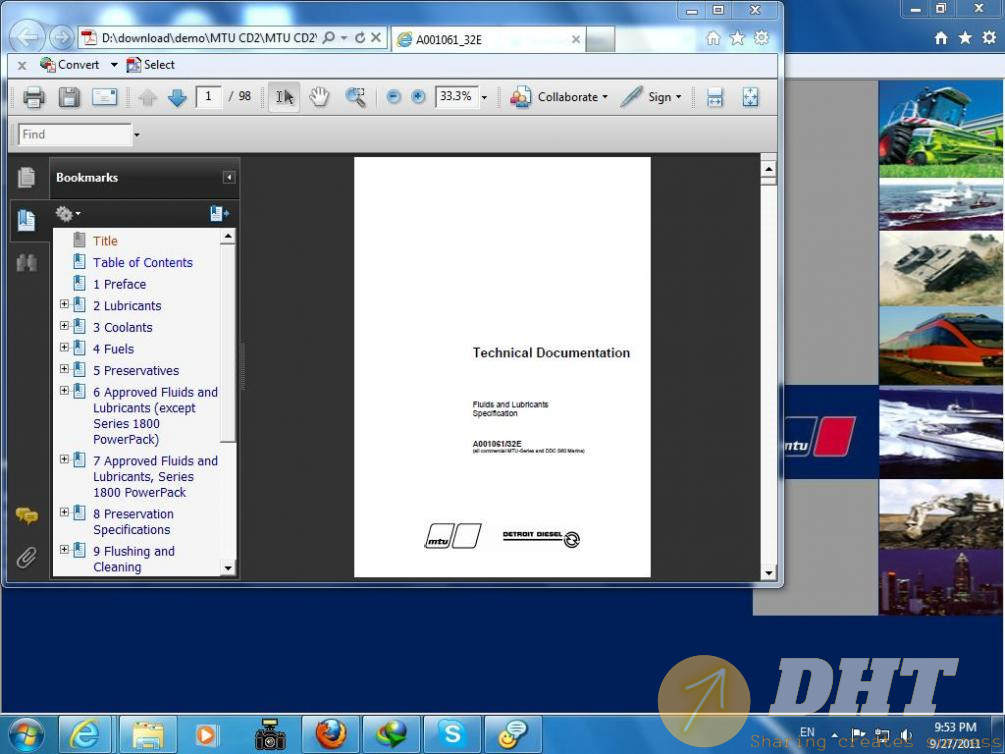Pick the Marquee Zoom tool

(355, 97)
